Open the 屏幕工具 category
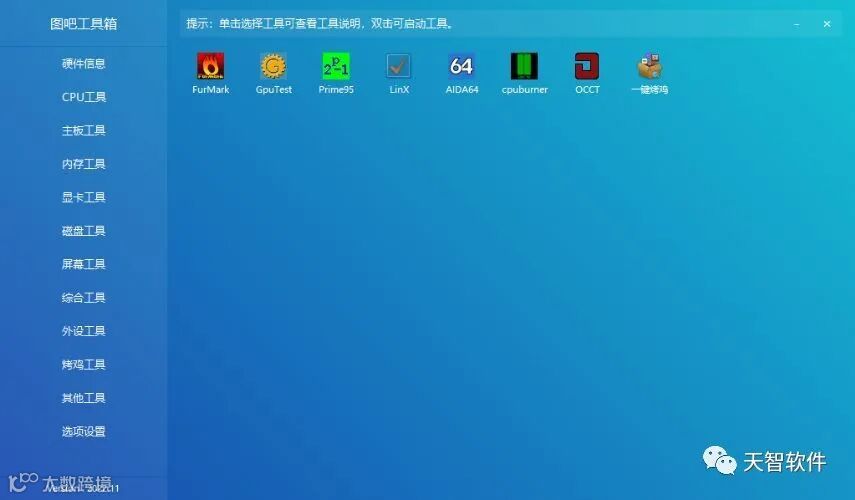This screenshot has height=500, width=855. click(x=83, y=264)
